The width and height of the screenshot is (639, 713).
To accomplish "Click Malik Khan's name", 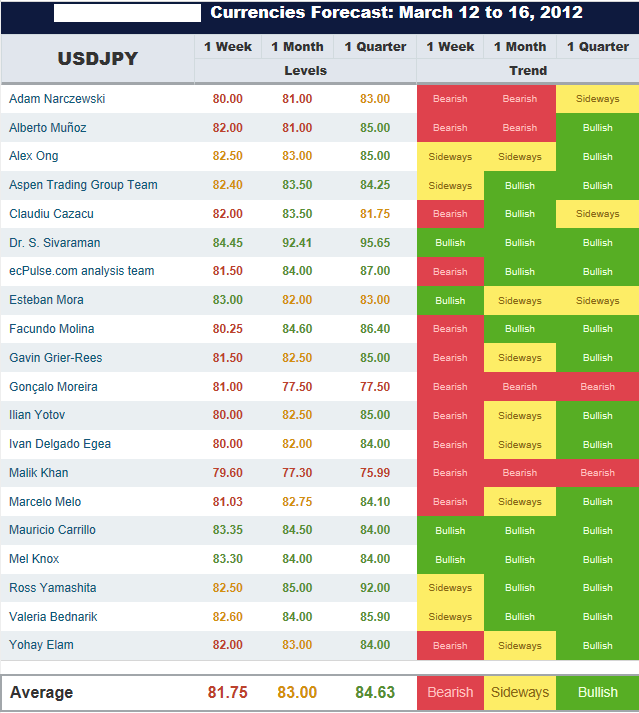I will coord(39,473).
